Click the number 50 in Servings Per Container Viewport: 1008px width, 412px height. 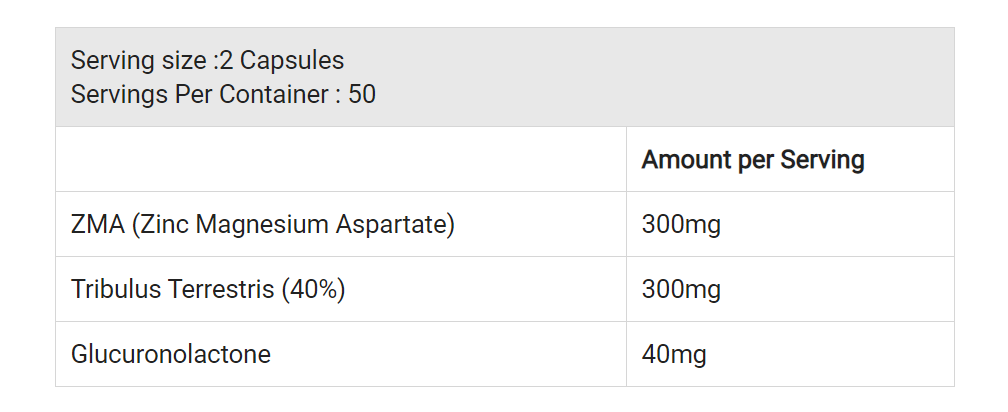tap(362, 95)
